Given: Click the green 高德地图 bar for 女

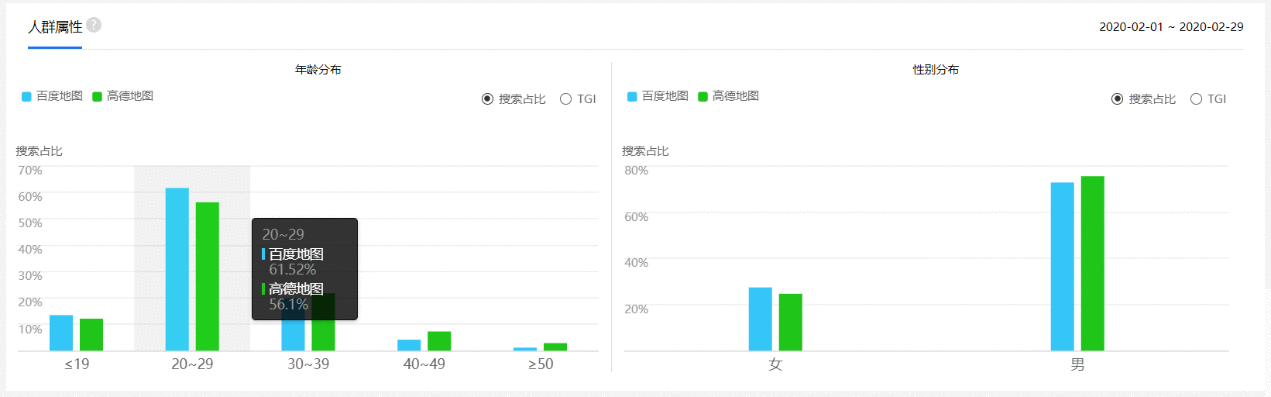Looking at the screenshot, I should (x=790, y=322).
